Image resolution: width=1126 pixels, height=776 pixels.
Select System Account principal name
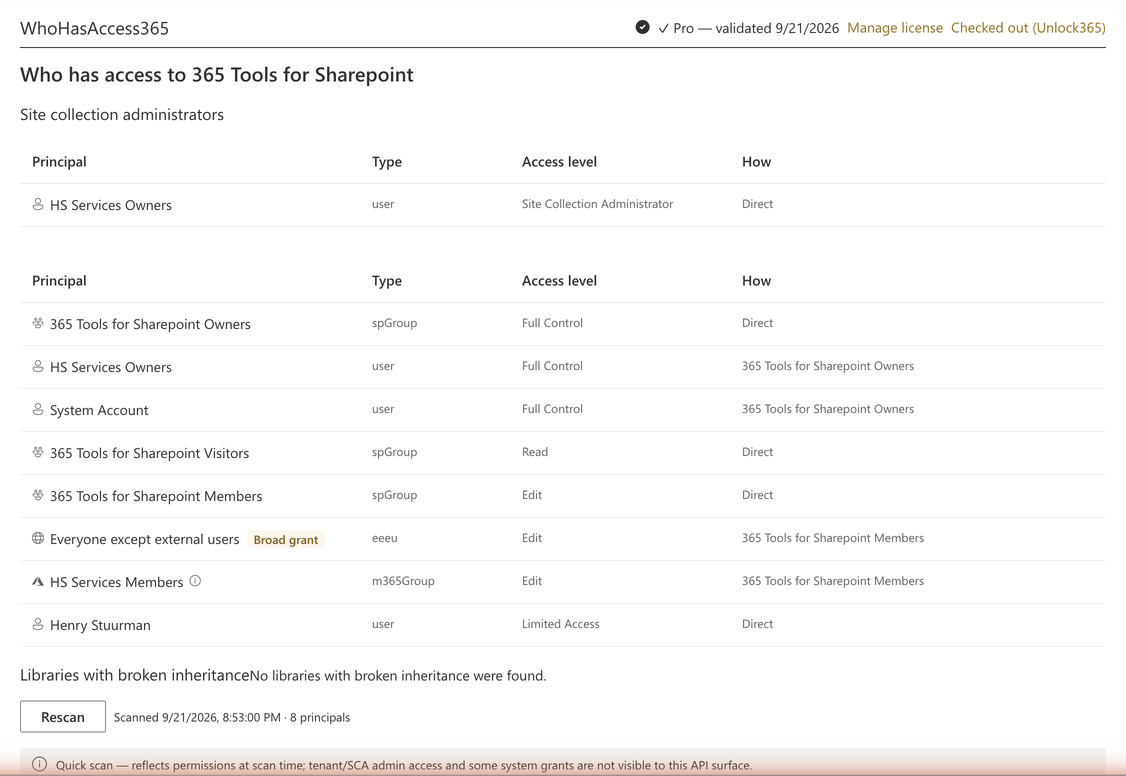coord(99,410)
